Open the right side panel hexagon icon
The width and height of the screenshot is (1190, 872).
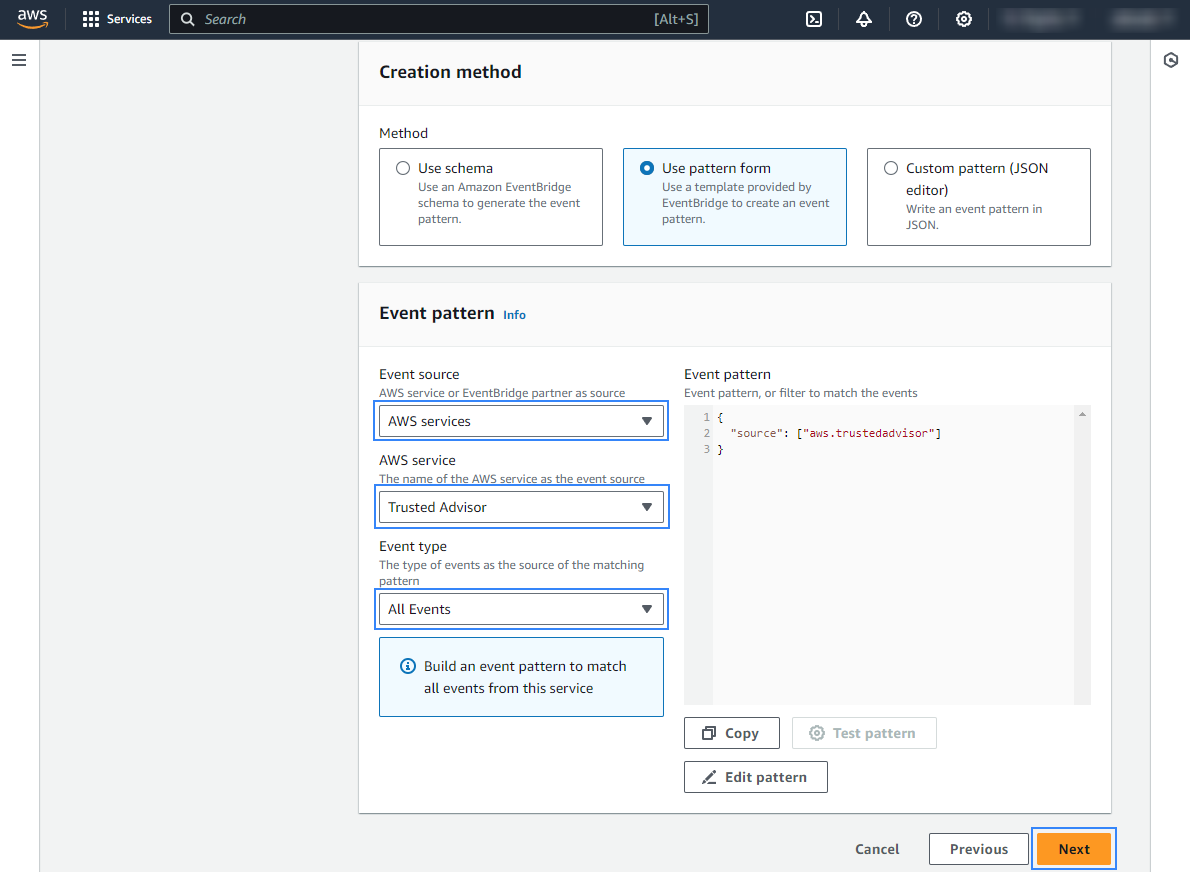(1171, 60)
